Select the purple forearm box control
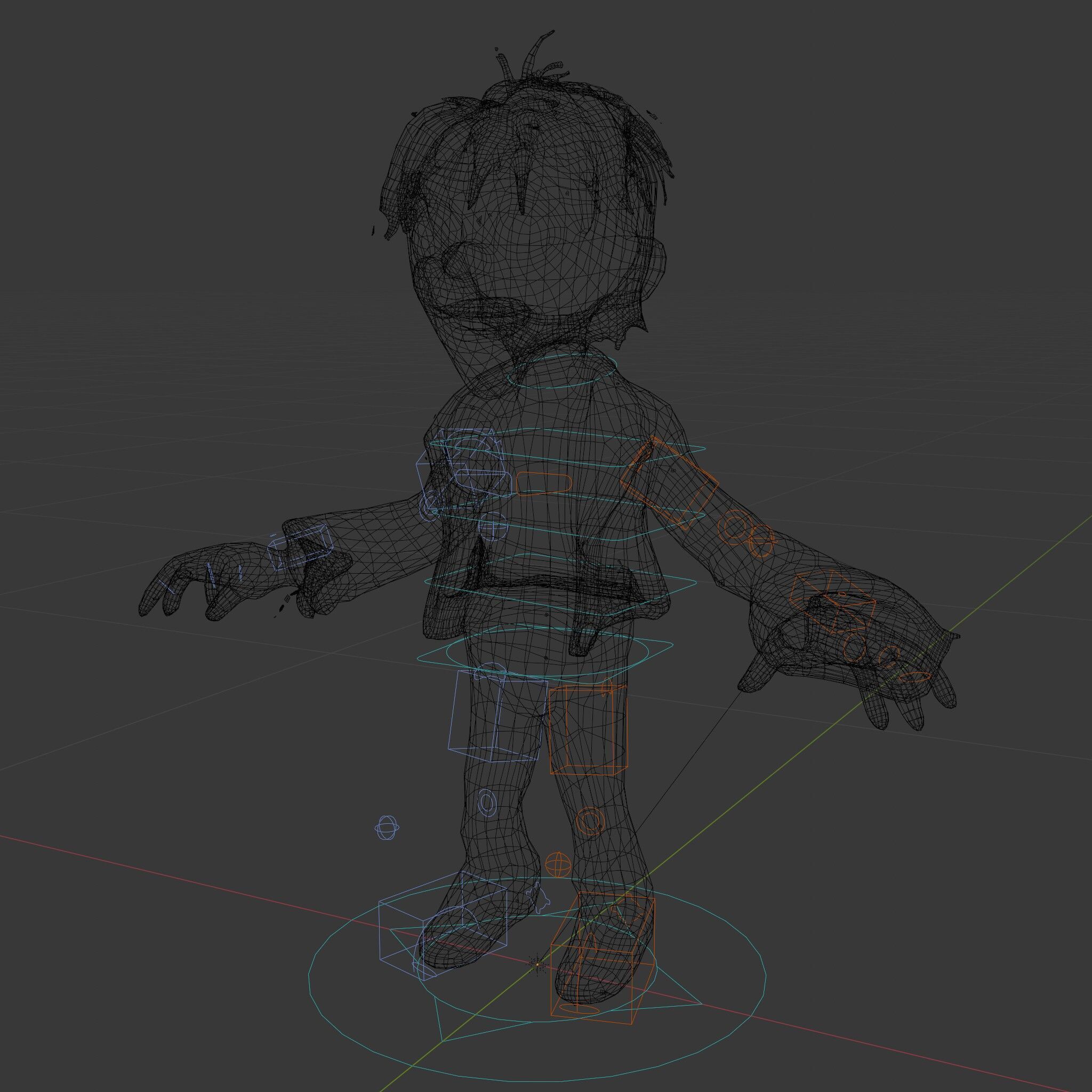Image resolution: width=1092 pixels, height=1092 pixels. point(300,547)
